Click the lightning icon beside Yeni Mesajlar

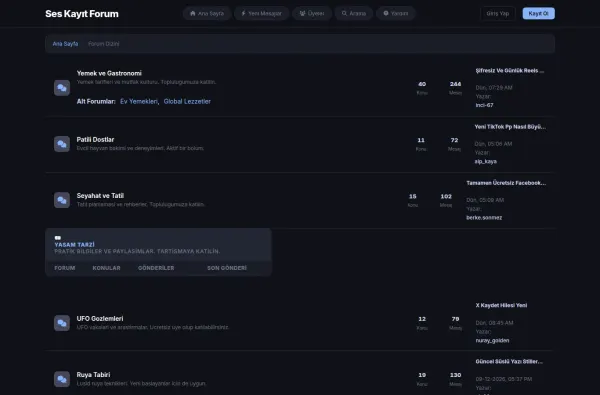(x=243, y=13)
